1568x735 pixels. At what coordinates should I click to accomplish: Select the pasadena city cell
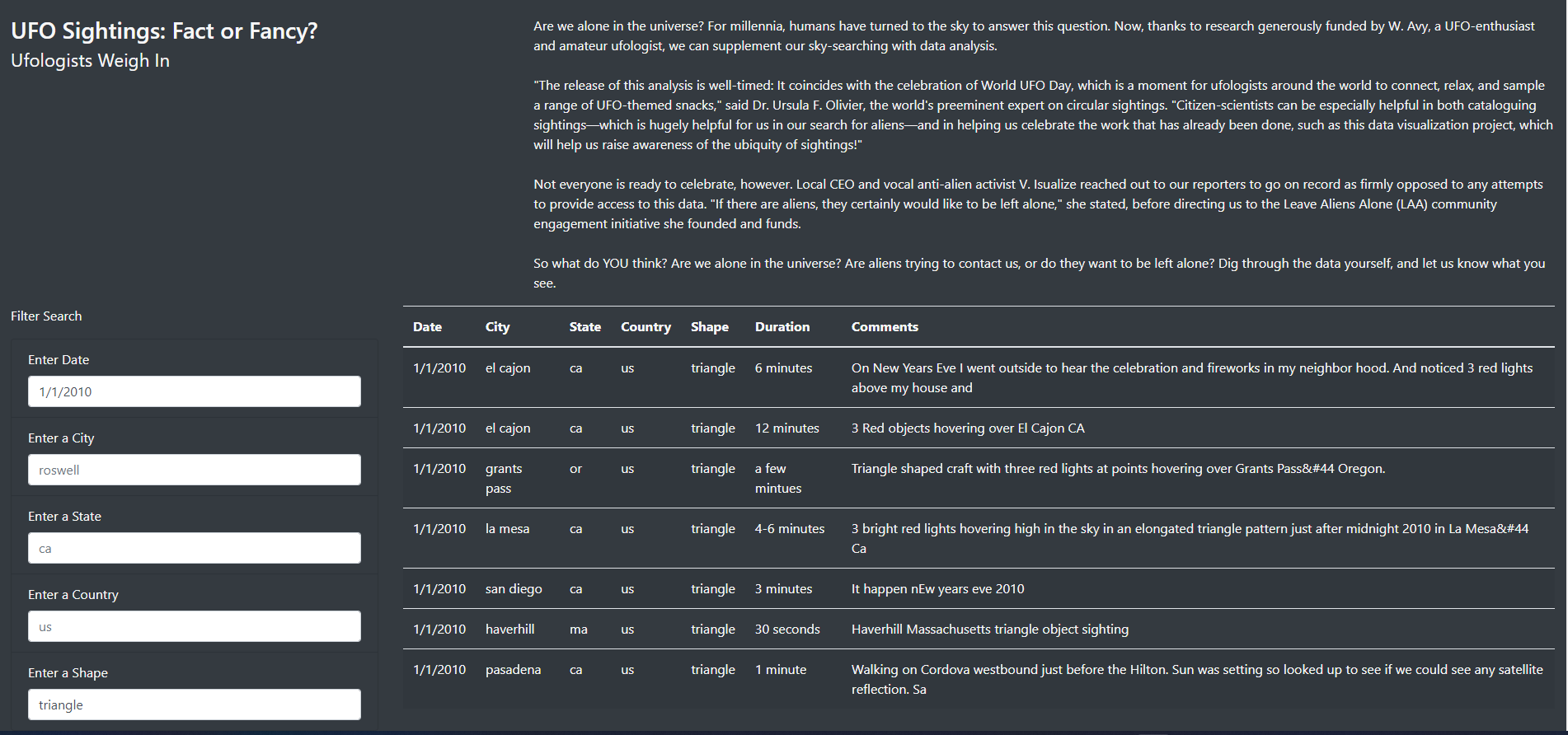coord(513,670)
